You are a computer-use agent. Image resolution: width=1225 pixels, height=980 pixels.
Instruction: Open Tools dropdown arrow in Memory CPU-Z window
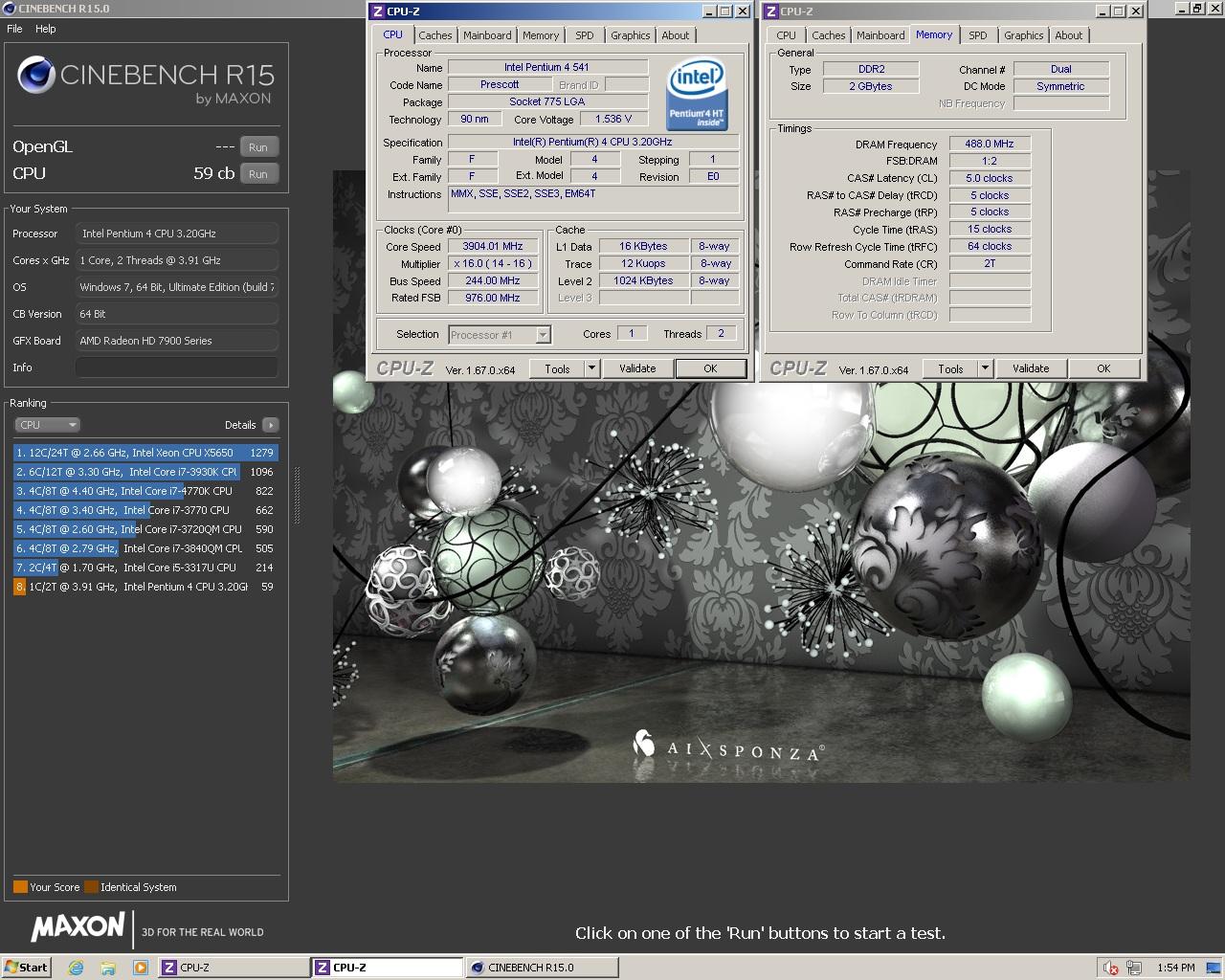(985, 368)
